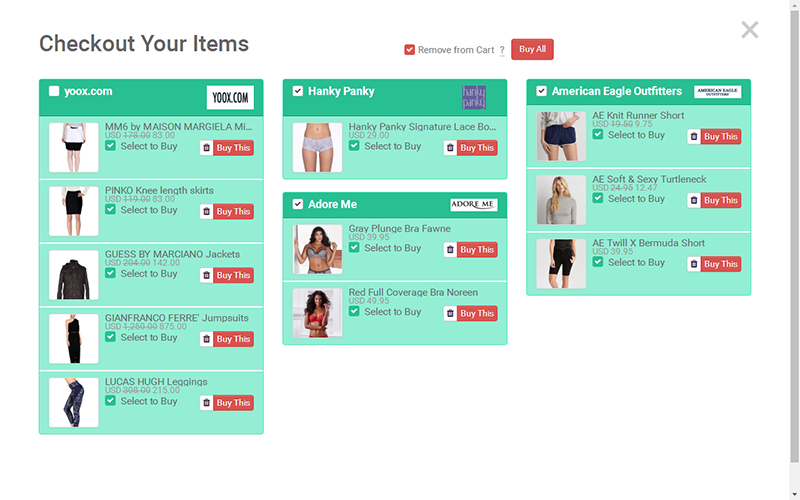Uncheck American Eagle Outfitters store checkbox
Screen dimensions: 800x500
point(541,91)
